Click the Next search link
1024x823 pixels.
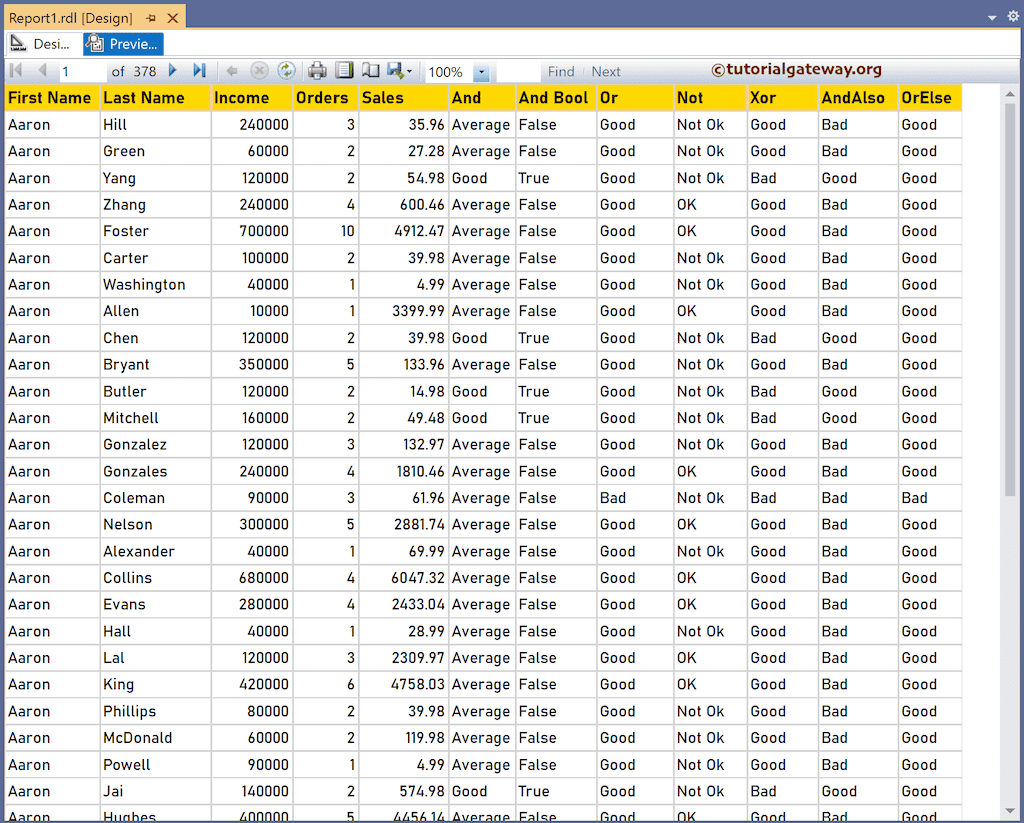(x=605, y=71)
